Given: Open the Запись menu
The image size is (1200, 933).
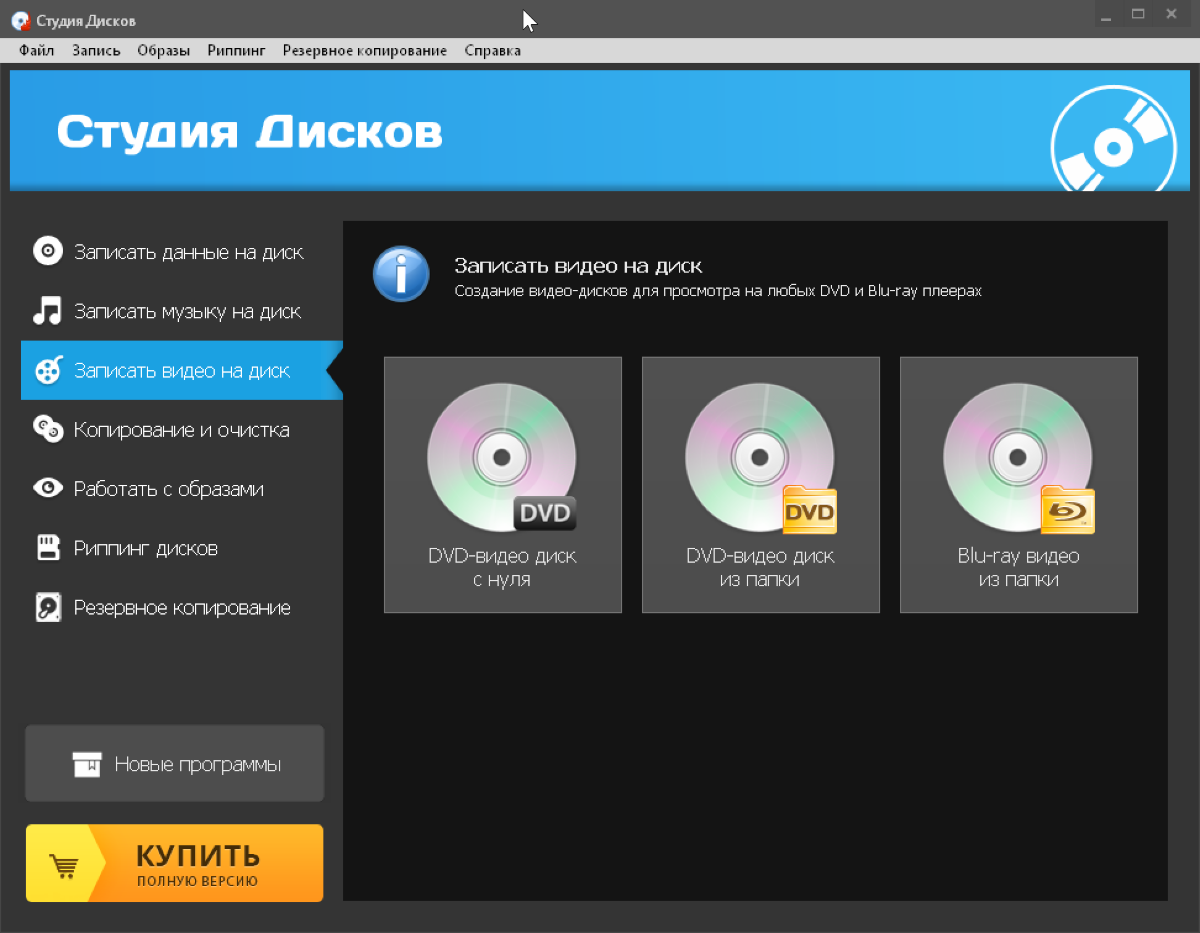Looking at the screenshot, I should click(96, 50).
